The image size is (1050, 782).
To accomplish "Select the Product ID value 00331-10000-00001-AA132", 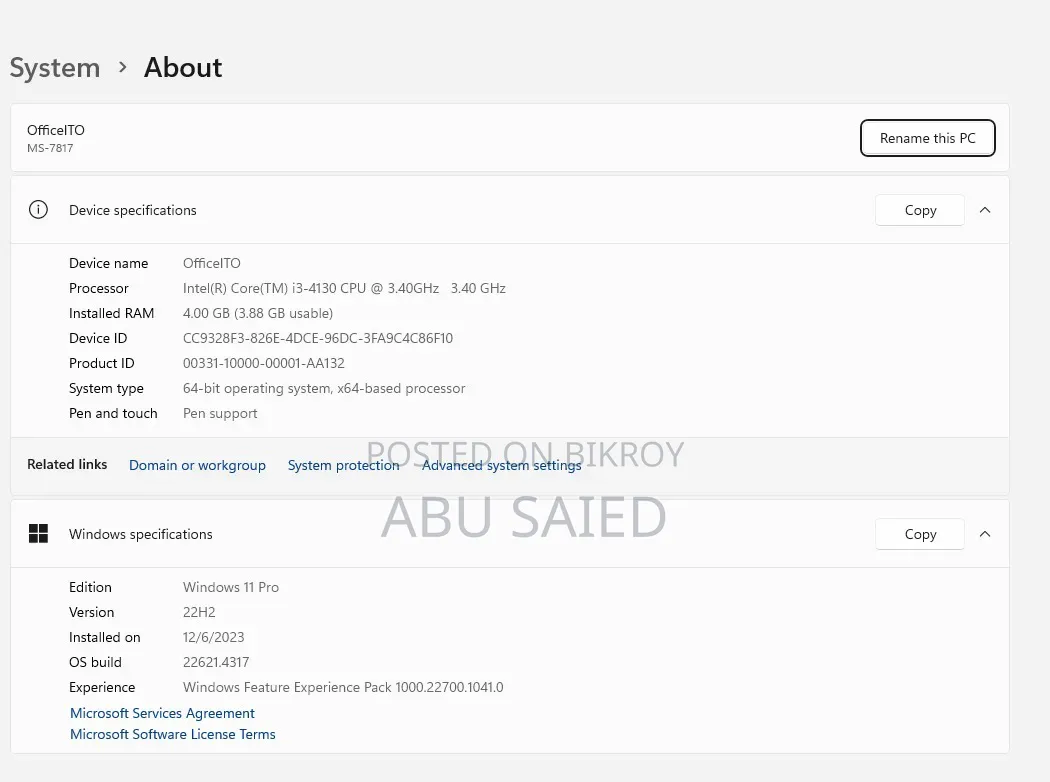I will (264, 363).
